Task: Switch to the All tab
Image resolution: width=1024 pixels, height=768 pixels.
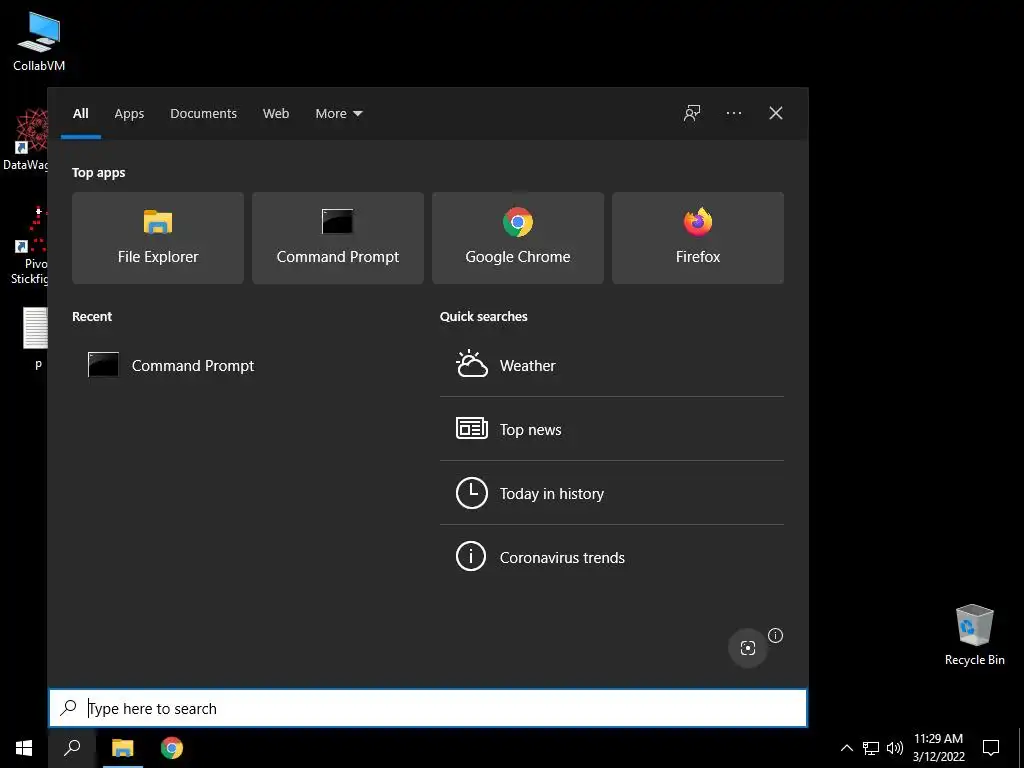Action: point(81,114)
